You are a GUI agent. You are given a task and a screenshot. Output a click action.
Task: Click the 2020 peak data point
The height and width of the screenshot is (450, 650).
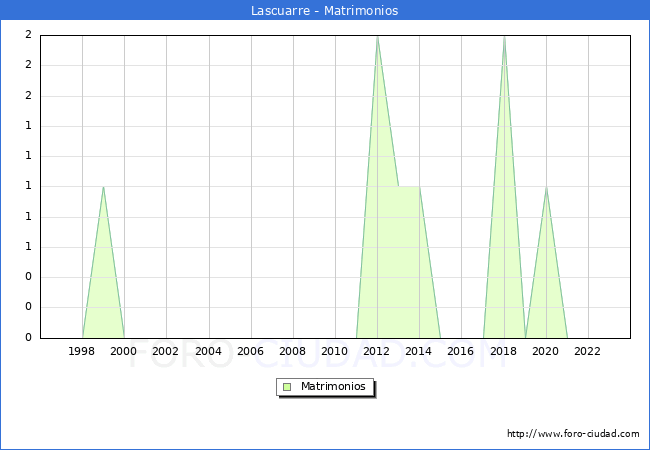tap(546, 187)
